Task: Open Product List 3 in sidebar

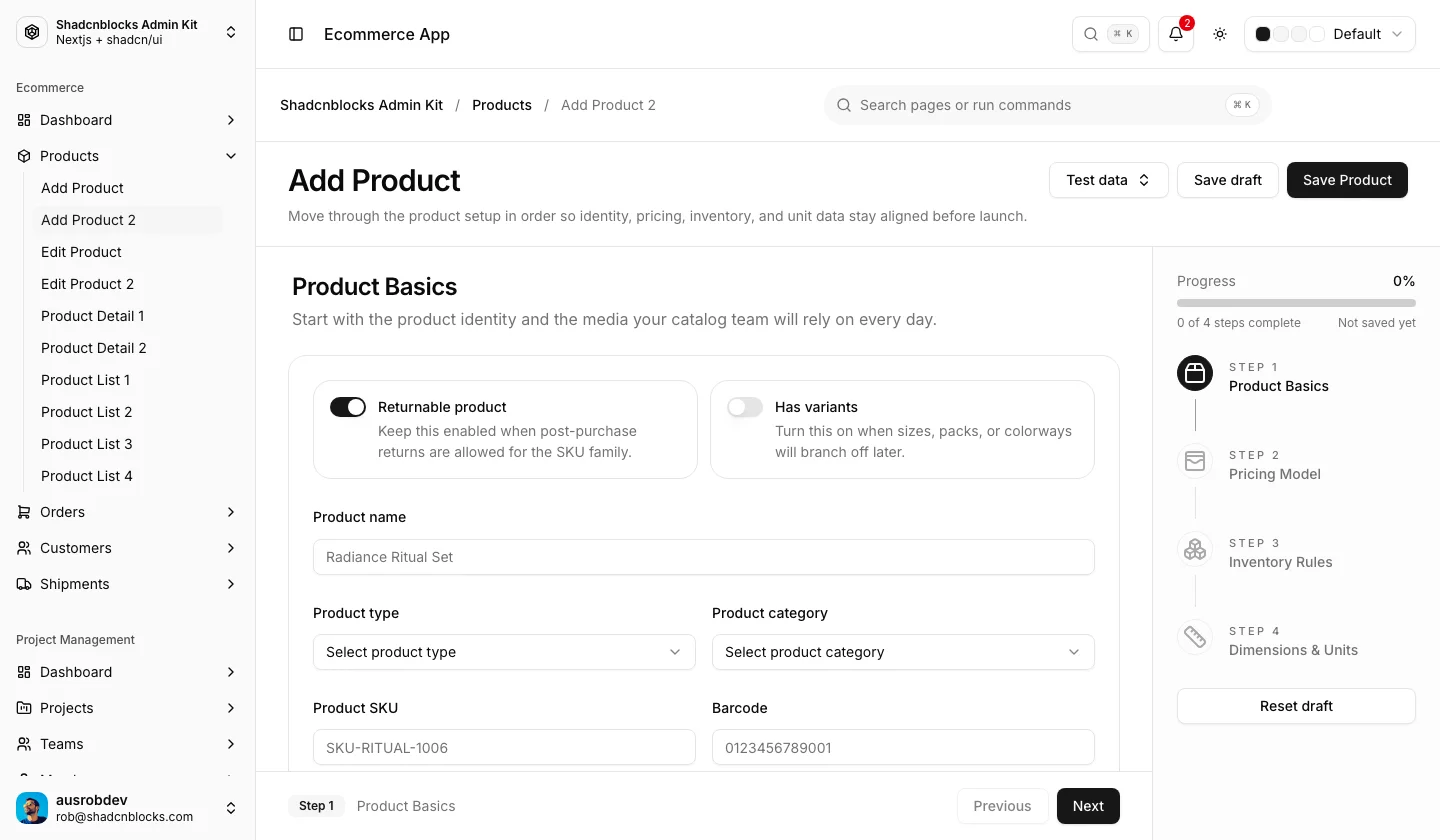Action: coord(87,444)
